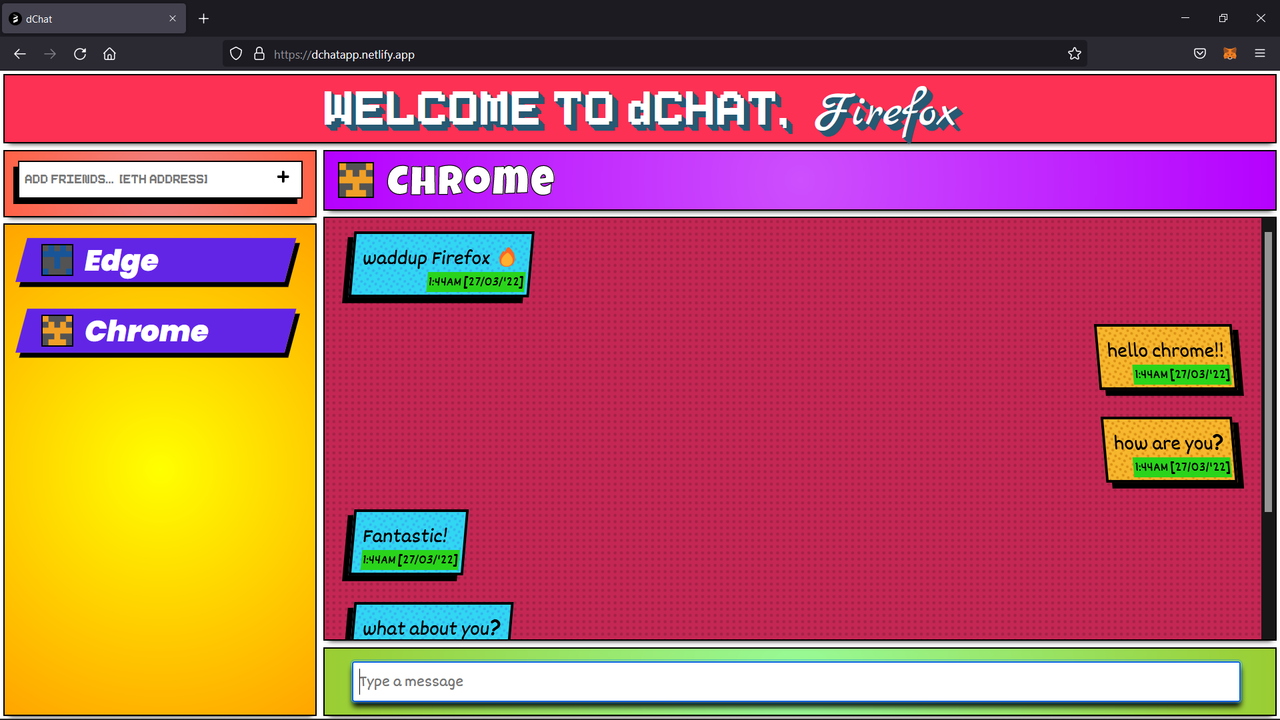The height and width of the screenshot is (720, 1280).
Task: Click the Edge contact avatar icon
Action: (57, 260)
